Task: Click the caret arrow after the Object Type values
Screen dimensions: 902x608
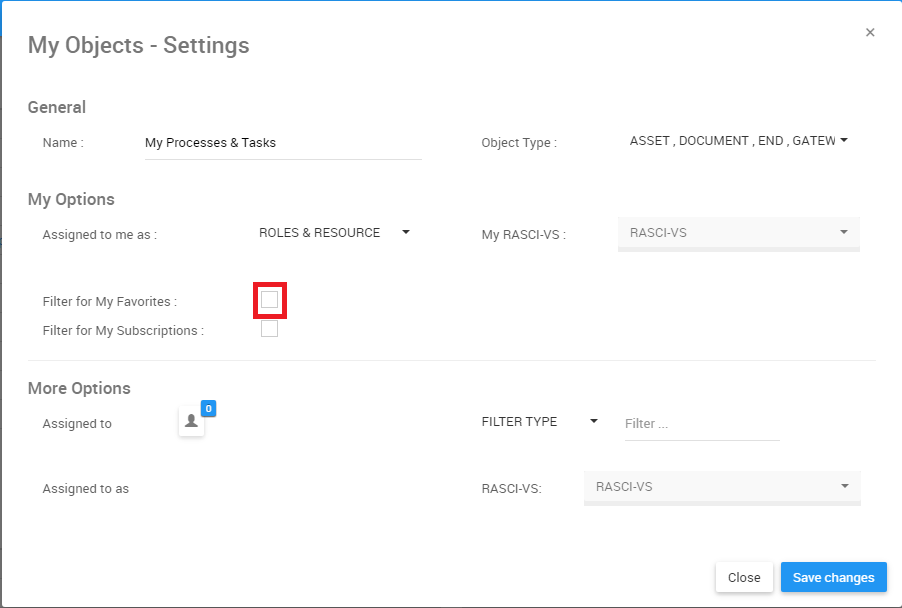Action: tap(843, 141)
